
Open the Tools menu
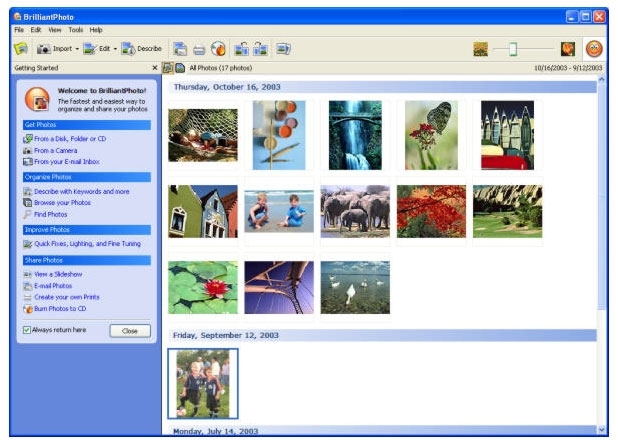tap(76, 30)
